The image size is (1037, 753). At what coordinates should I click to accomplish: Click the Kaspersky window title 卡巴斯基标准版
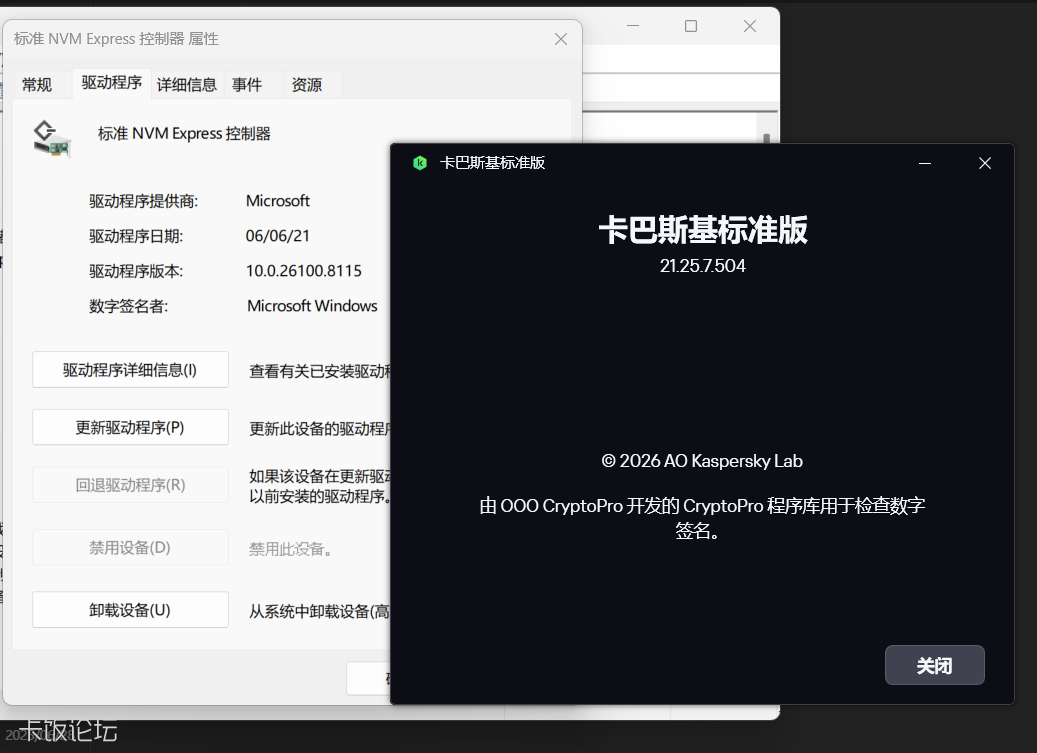492,163
